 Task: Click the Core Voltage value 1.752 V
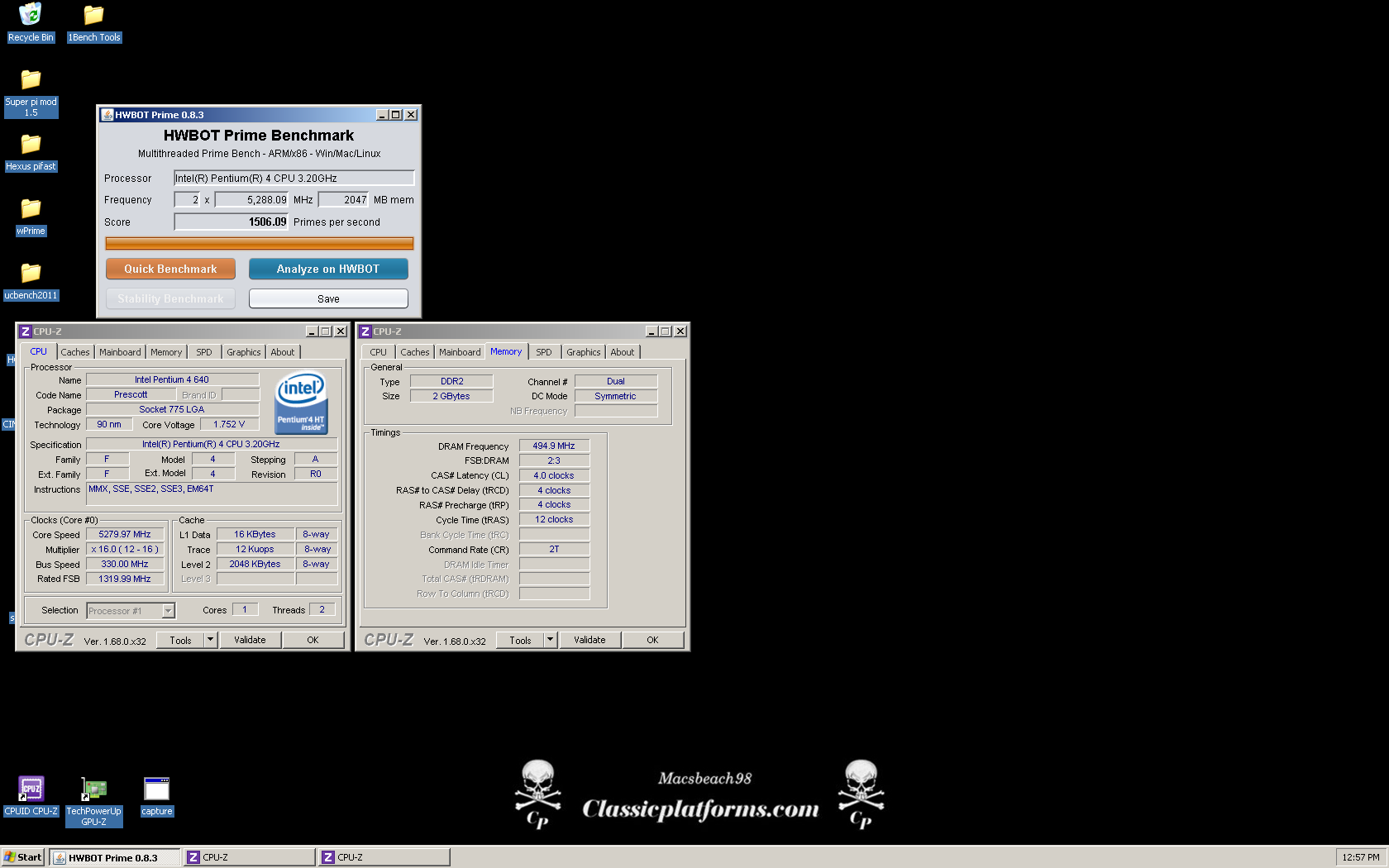[229, 424]
